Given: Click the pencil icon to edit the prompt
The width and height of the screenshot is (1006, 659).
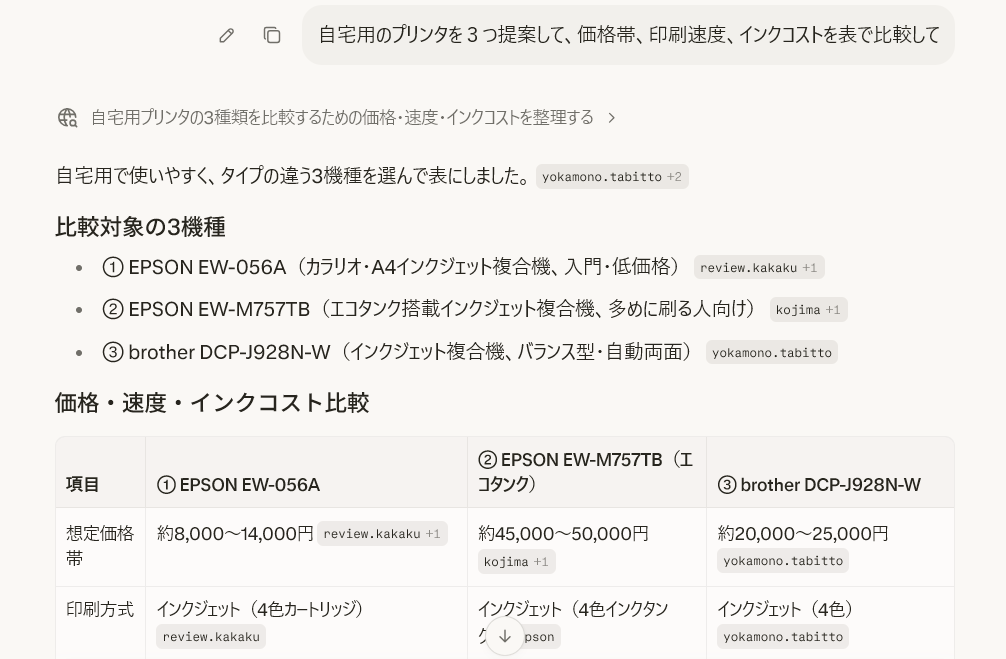Looking at the screenshot, I should (x=226, y=35).
